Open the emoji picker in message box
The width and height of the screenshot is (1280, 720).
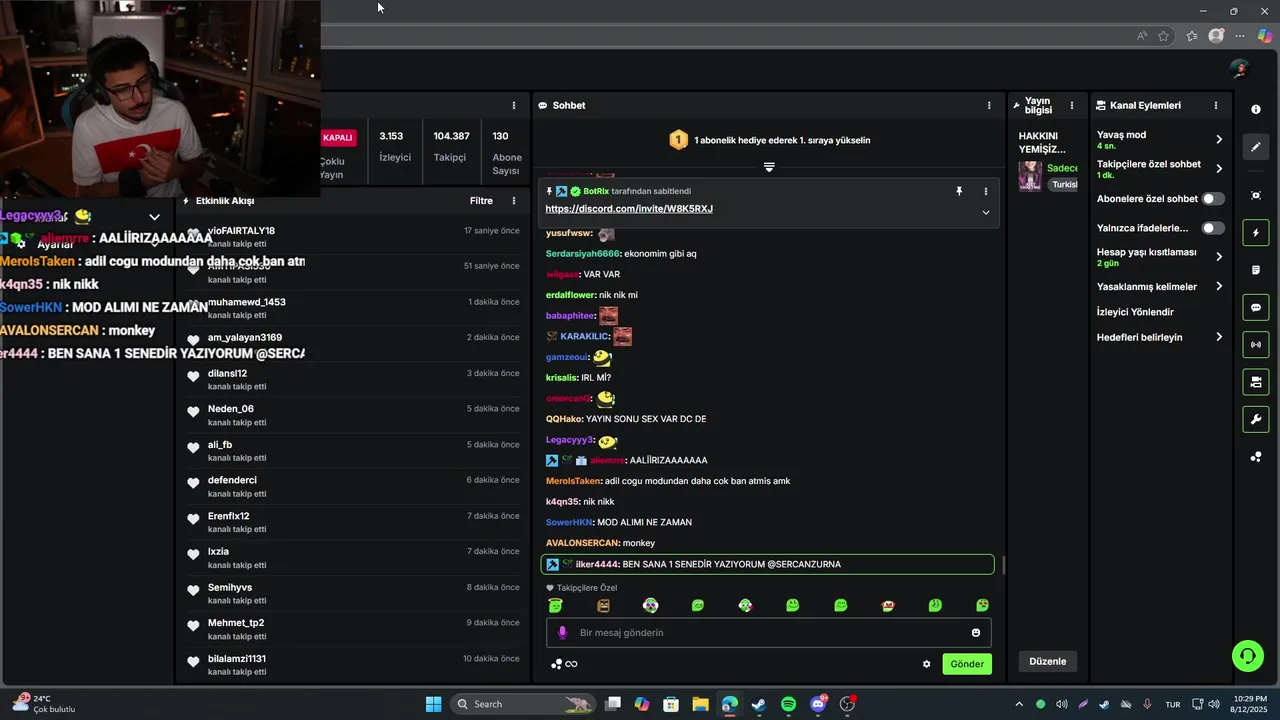click(976, 633)
